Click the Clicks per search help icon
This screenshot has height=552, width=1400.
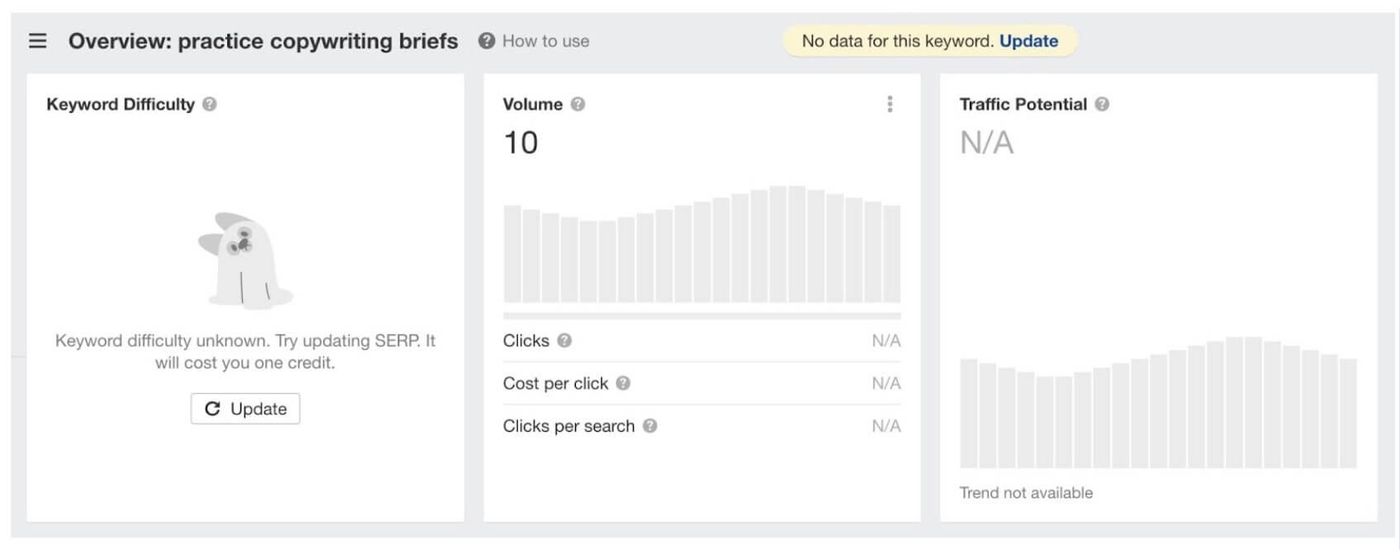(x=650, y=426)
